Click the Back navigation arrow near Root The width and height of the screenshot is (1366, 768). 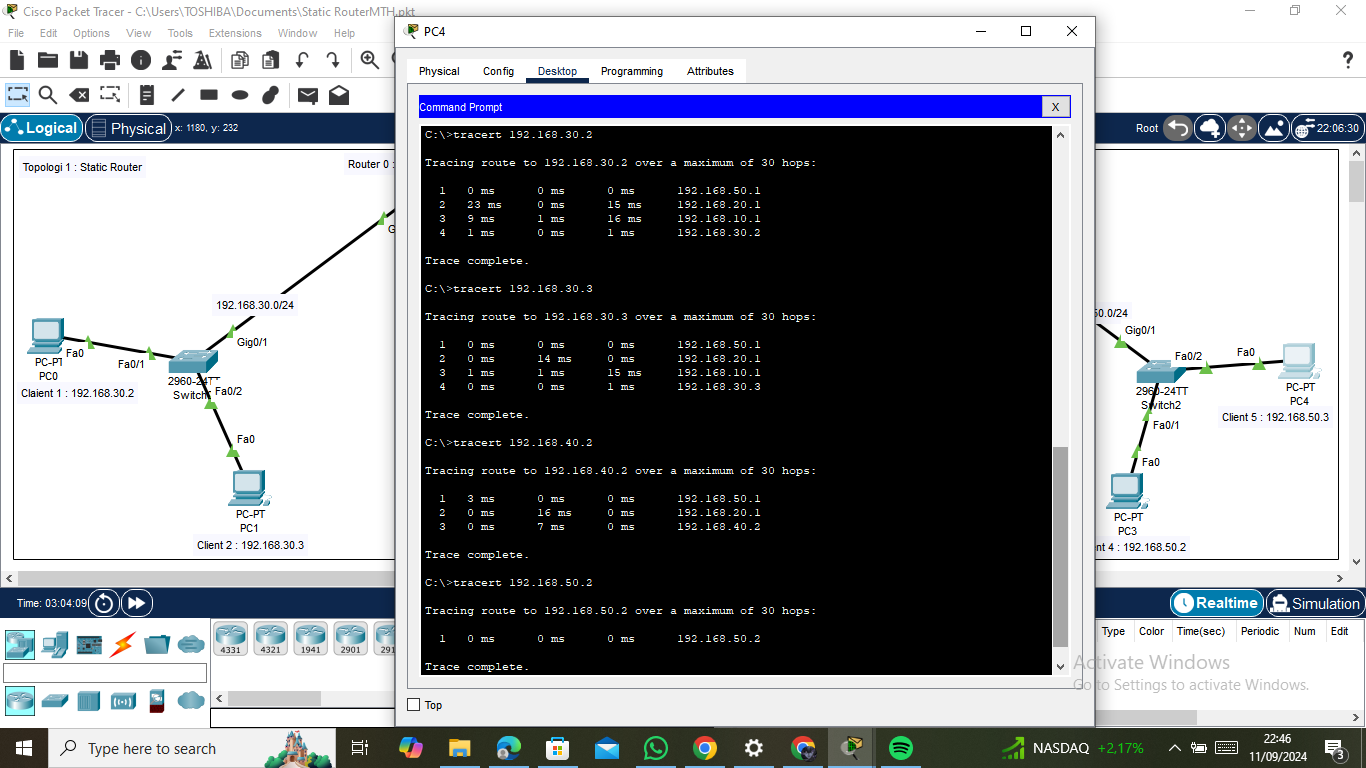1179,128
